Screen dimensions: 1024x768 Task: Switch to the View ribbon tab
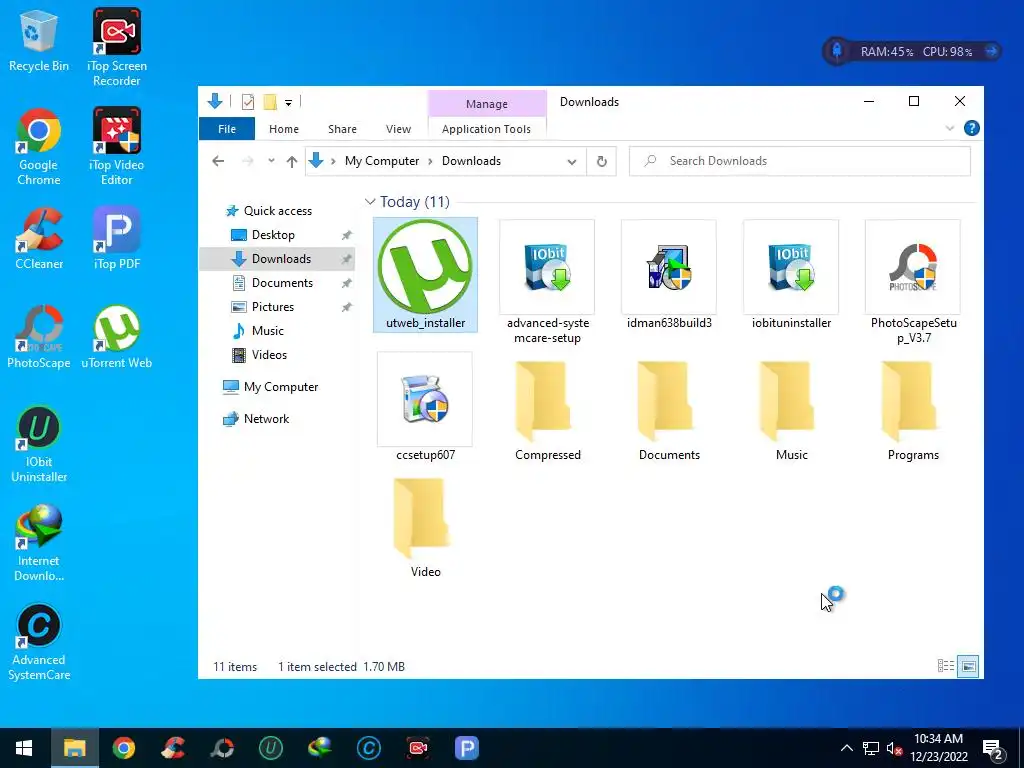(x=398, y=129)
